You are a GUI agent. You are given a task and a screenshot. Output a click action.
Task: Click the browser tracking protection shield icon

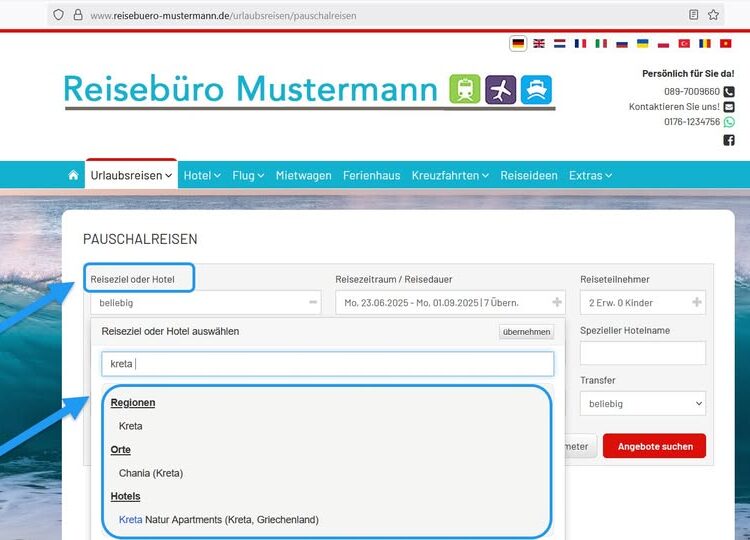(58, 15)
